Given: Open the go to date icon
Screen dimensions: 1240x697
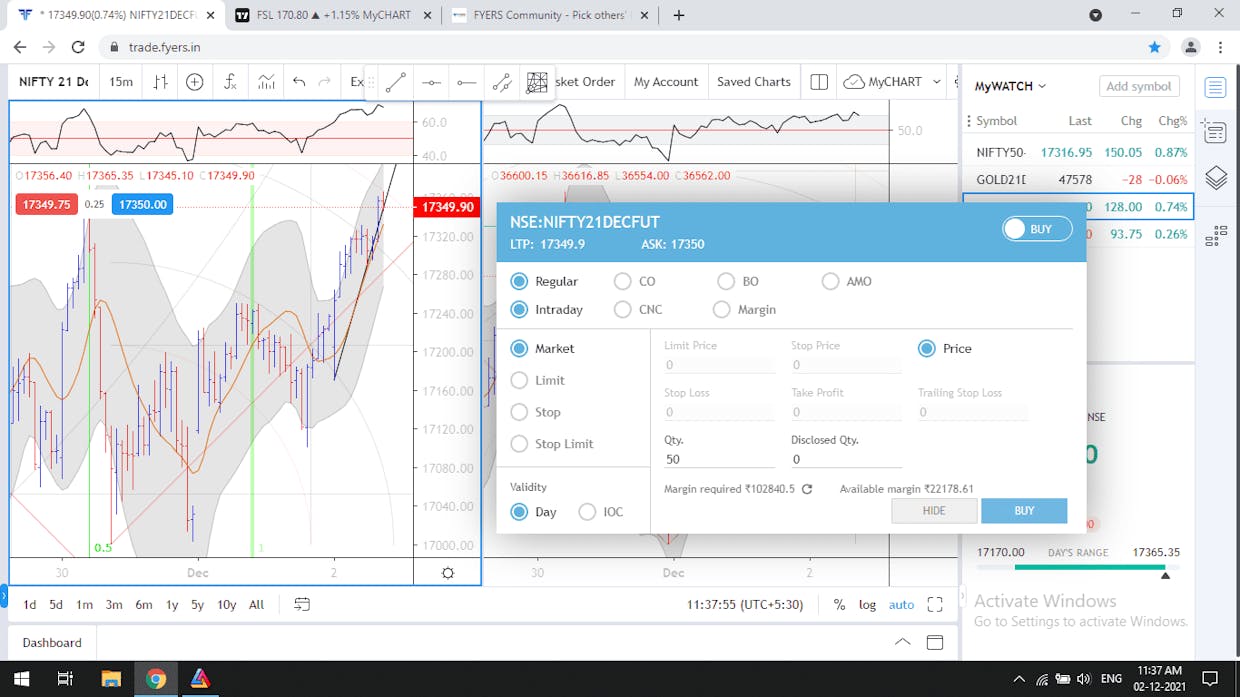Looking at the screenshot, I should pos(302,604).
